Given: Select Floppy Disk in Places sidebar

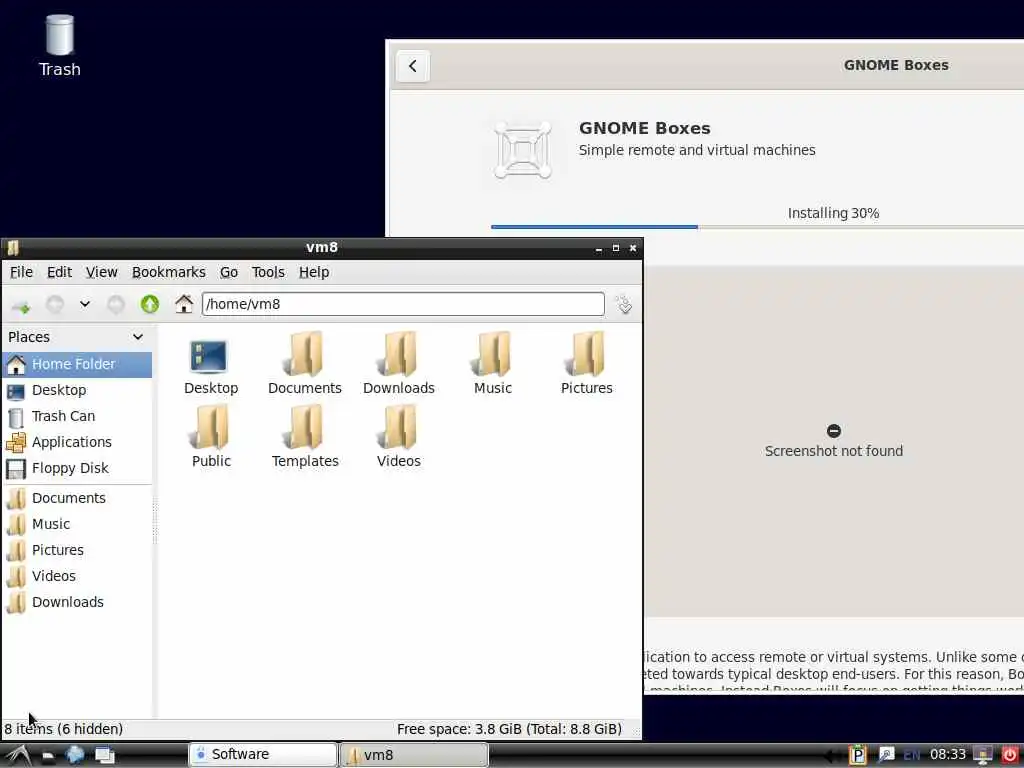Looking at the screenshot, I should click(x=77, y=469).
